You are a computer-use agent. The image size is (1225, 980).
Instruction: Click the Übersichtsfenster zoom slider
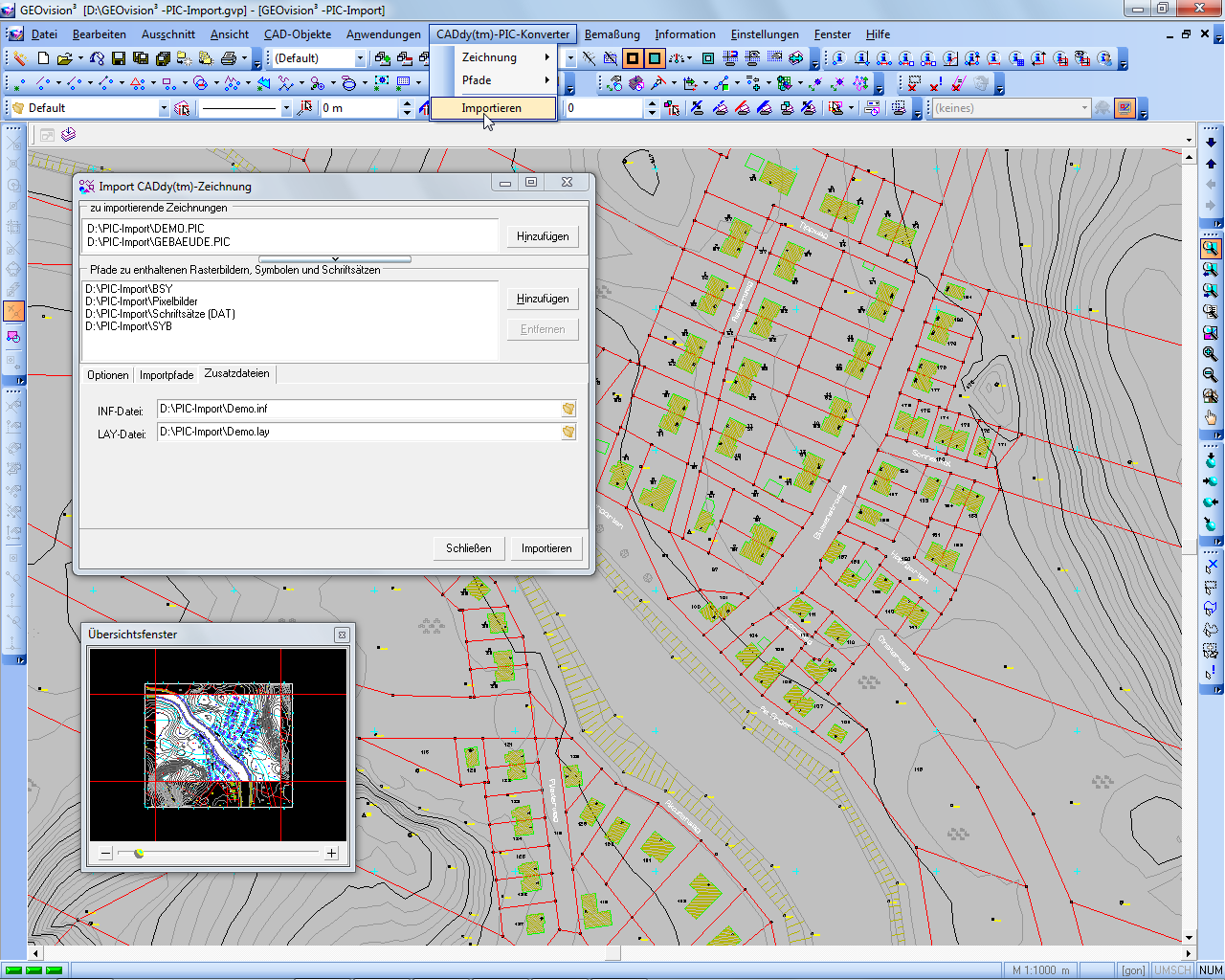pyautogui.click(x=140, y=853)
